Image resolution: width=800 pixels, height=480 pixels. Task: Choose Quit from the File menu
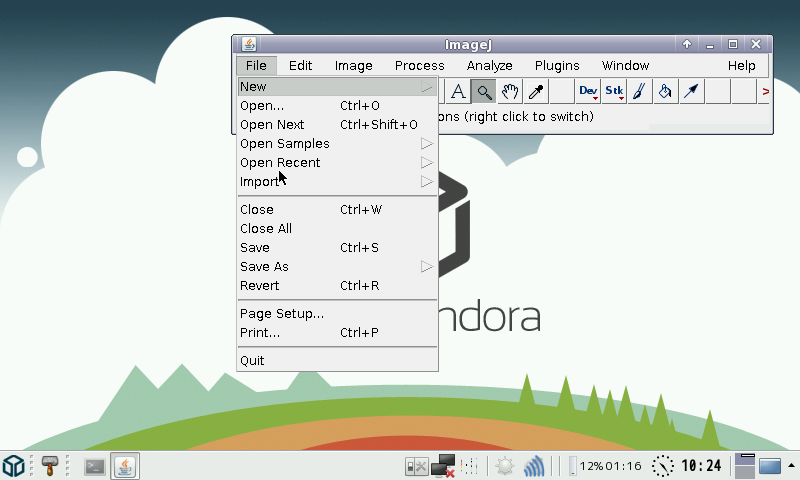[337, 361]
